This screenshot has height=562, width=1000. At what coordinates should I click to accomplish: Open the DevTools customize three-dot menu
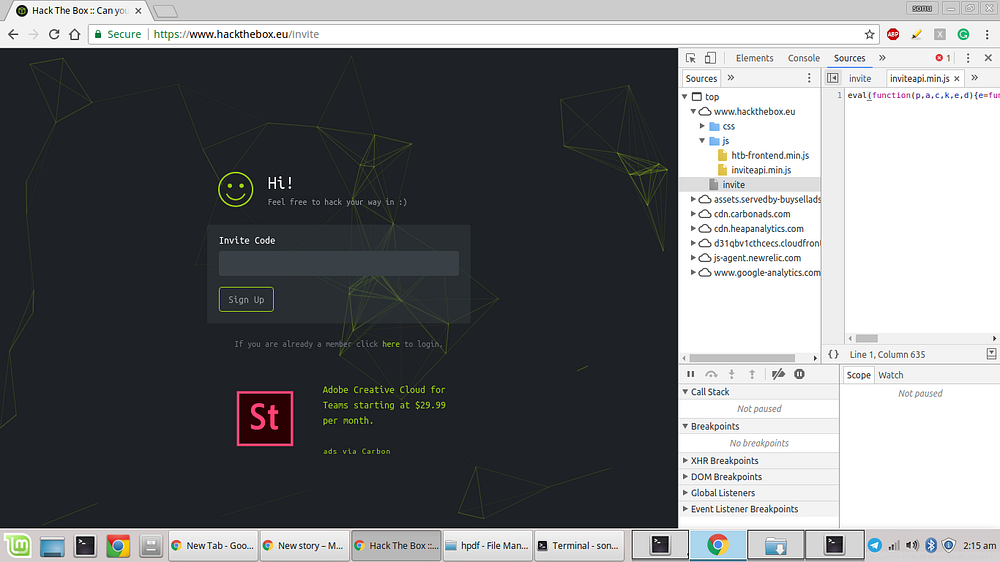[968, 58]
